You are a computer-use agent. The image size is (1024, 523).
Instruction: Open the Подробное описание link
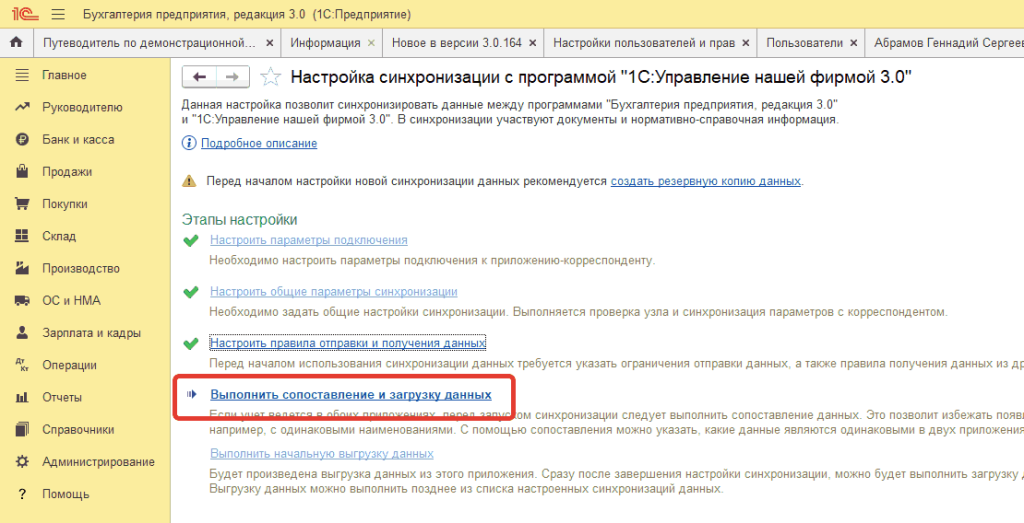(259, 143)
